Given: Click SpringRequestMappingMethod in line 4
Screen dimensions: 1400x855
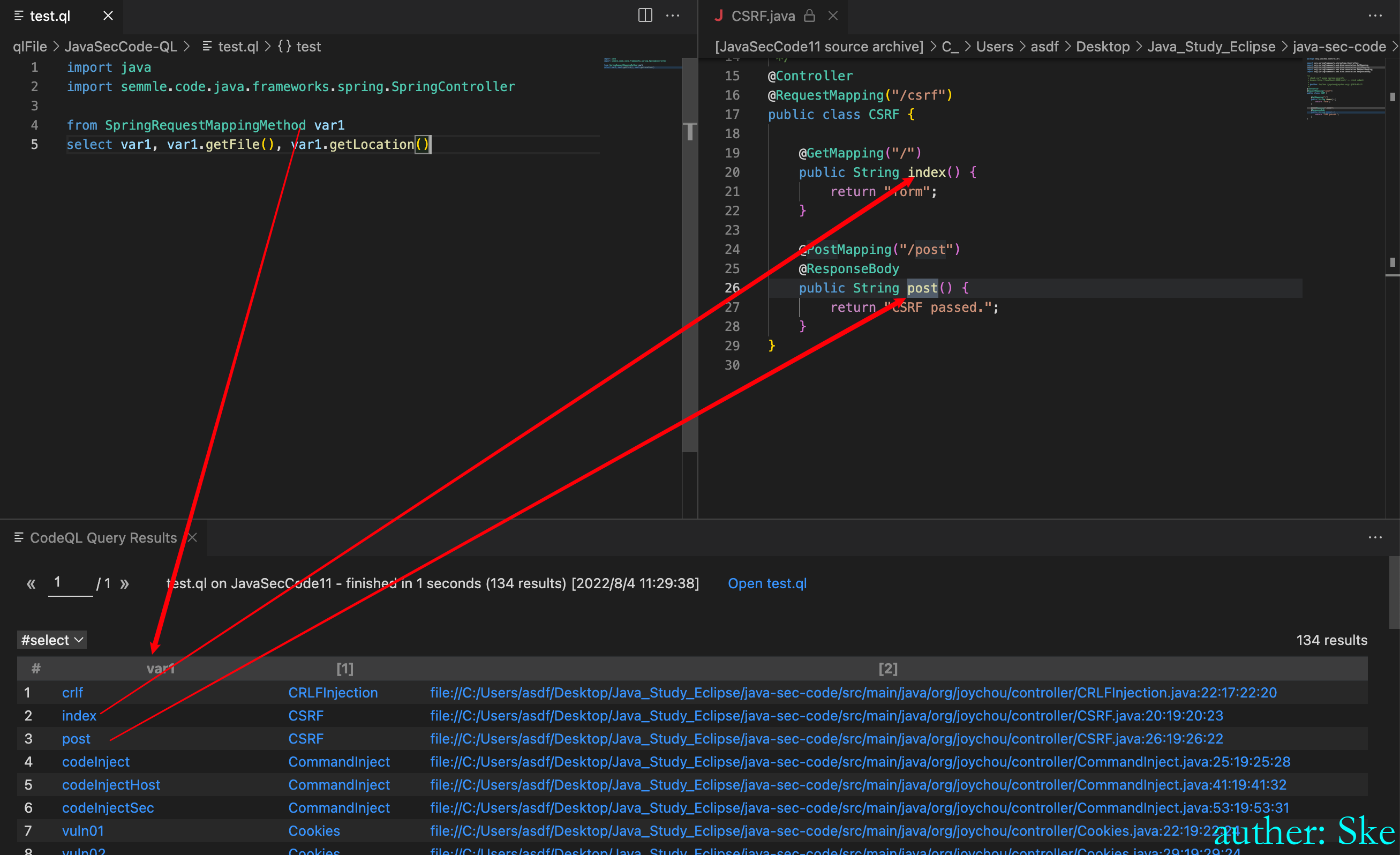Looking at the screenshot, I should [205, 125].
